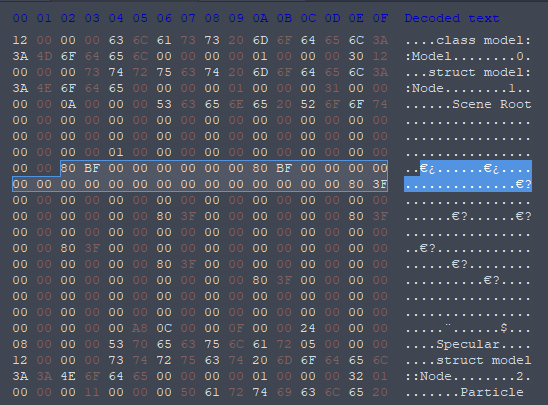Select the 00 column offset header
The height and width of the screenshot is (405, 548).
click(20, 18)
